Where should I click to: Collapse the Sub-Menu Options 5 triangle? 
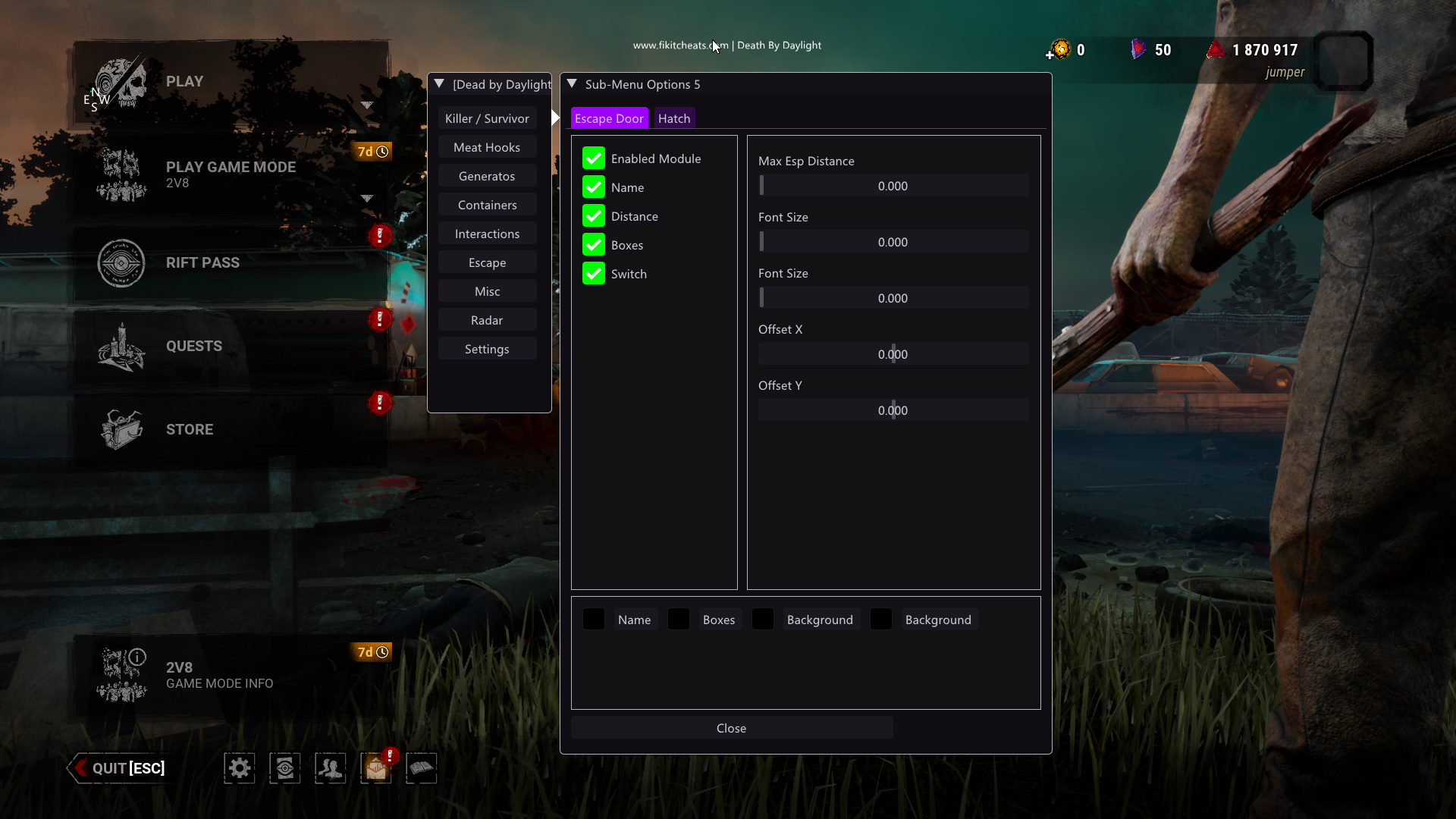pos(573,84)
